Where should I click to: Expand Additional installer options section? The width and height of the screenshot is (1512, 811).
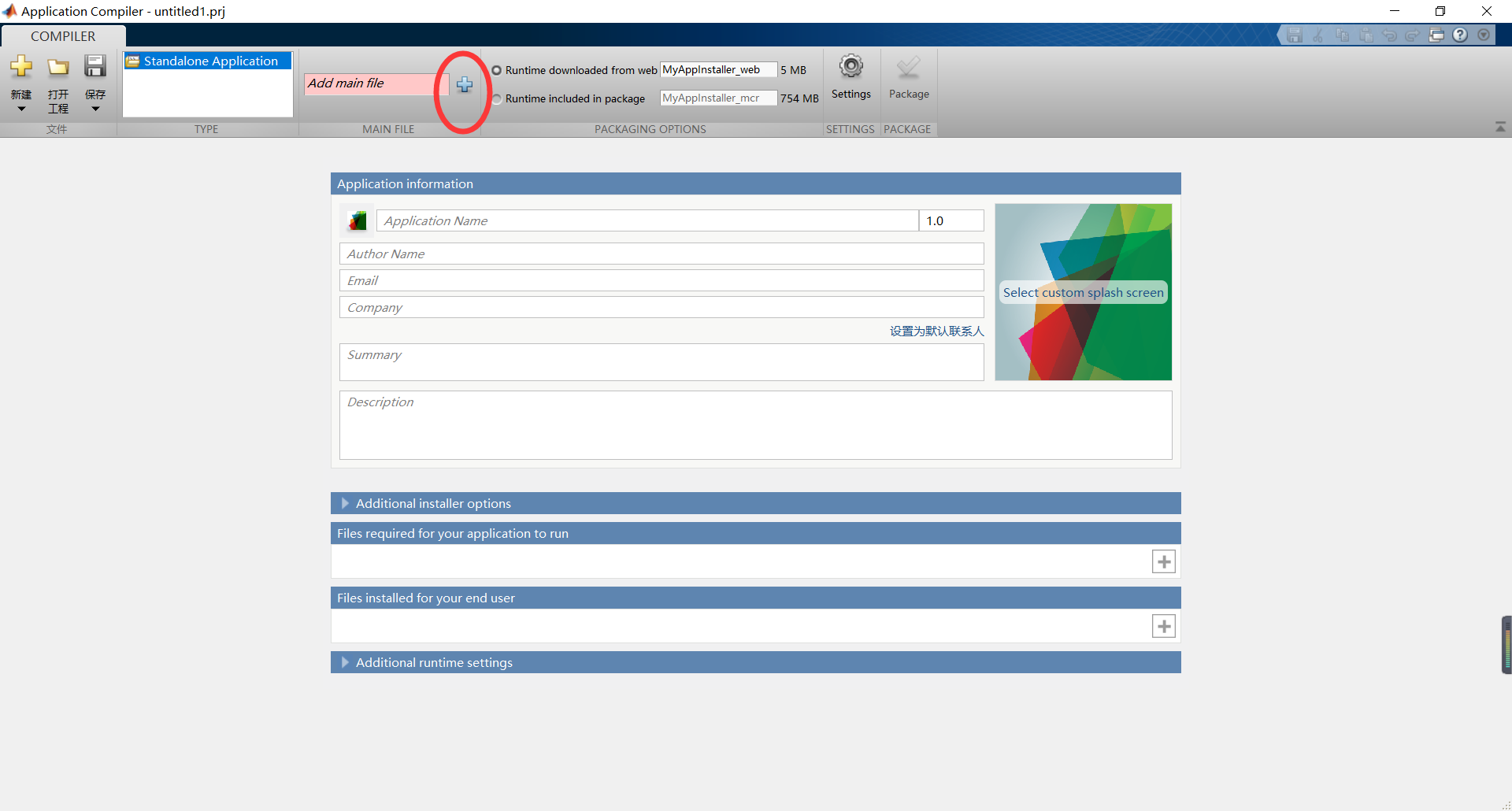click(x=345, y=503)
